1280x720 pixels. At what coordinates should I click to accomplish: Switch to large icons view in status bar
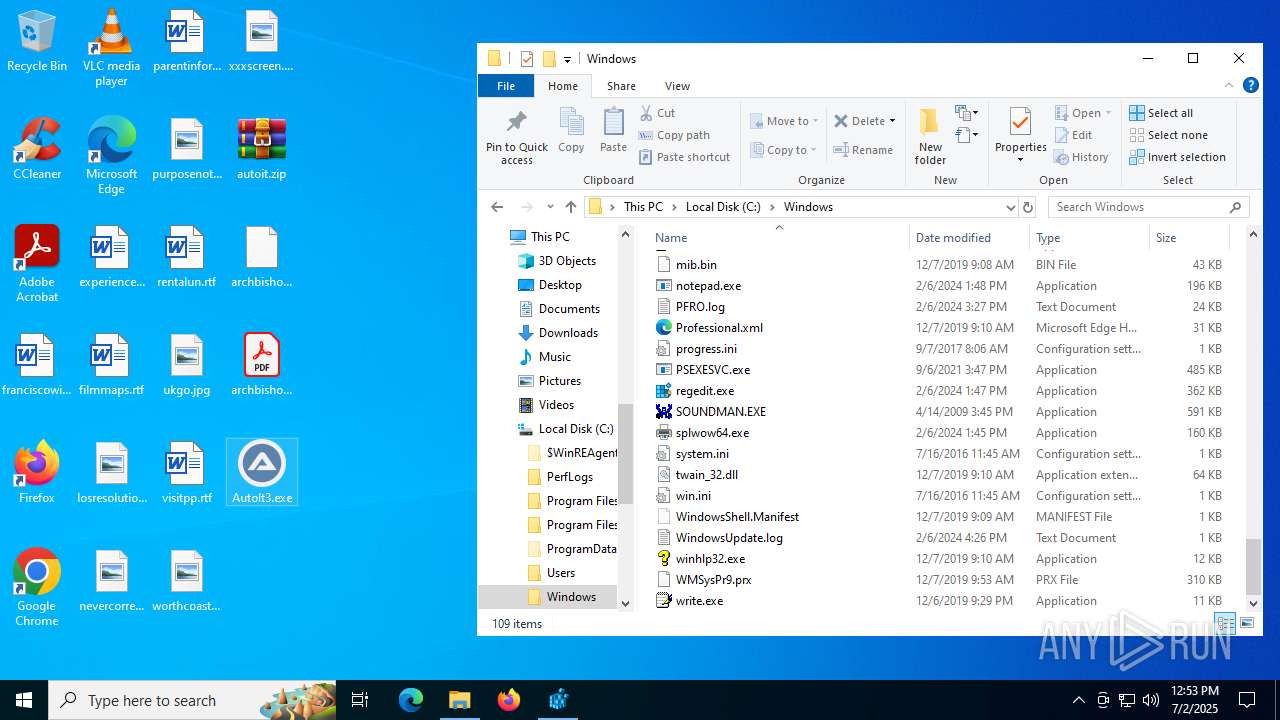point(1247,623)
